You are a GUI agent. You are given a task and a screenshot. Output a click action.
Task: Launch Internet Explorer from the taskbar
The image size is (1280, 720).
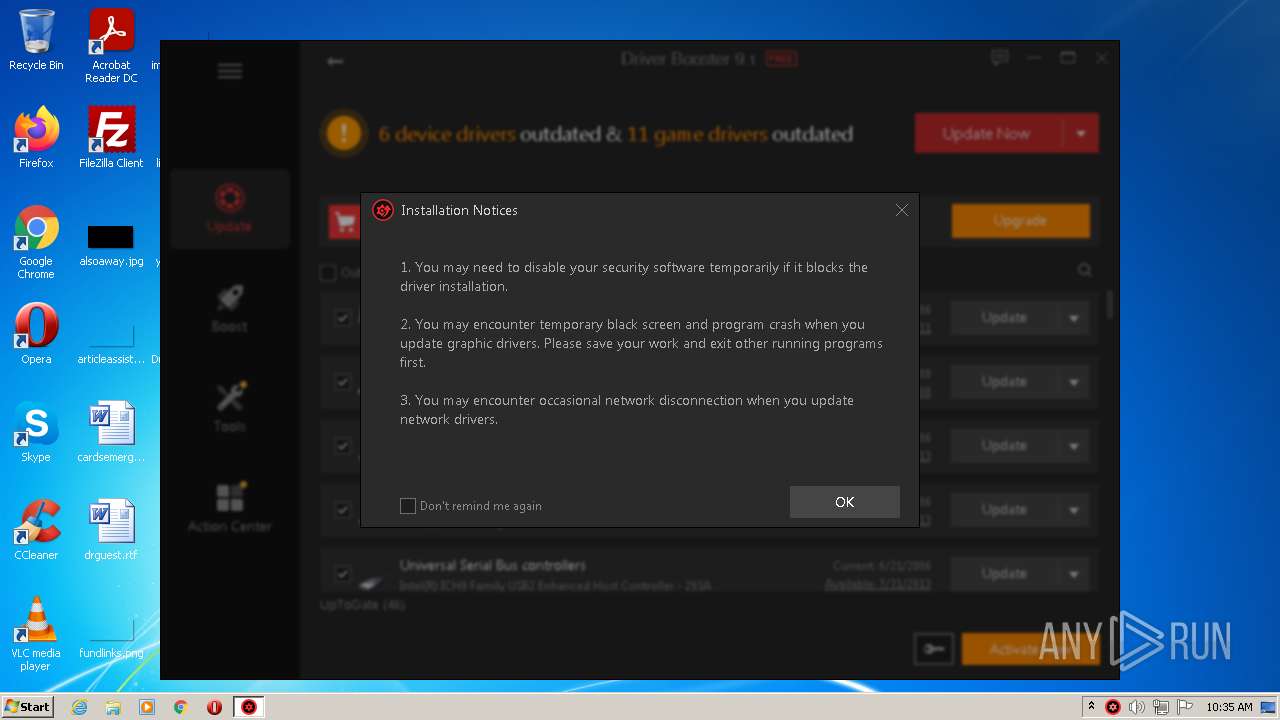[79, 707]
